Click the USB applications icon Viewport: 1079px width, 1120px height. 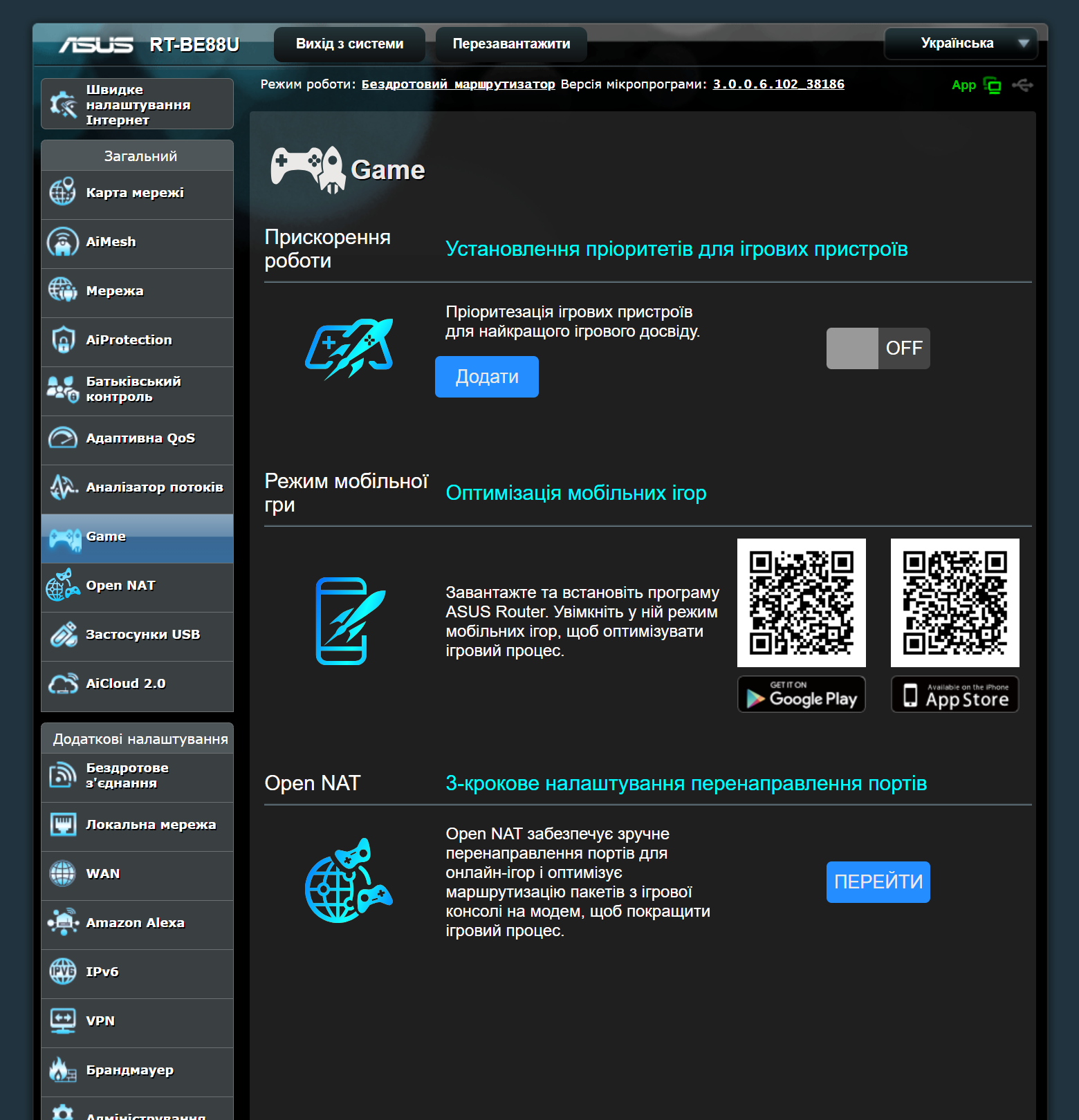click(63, 634)
